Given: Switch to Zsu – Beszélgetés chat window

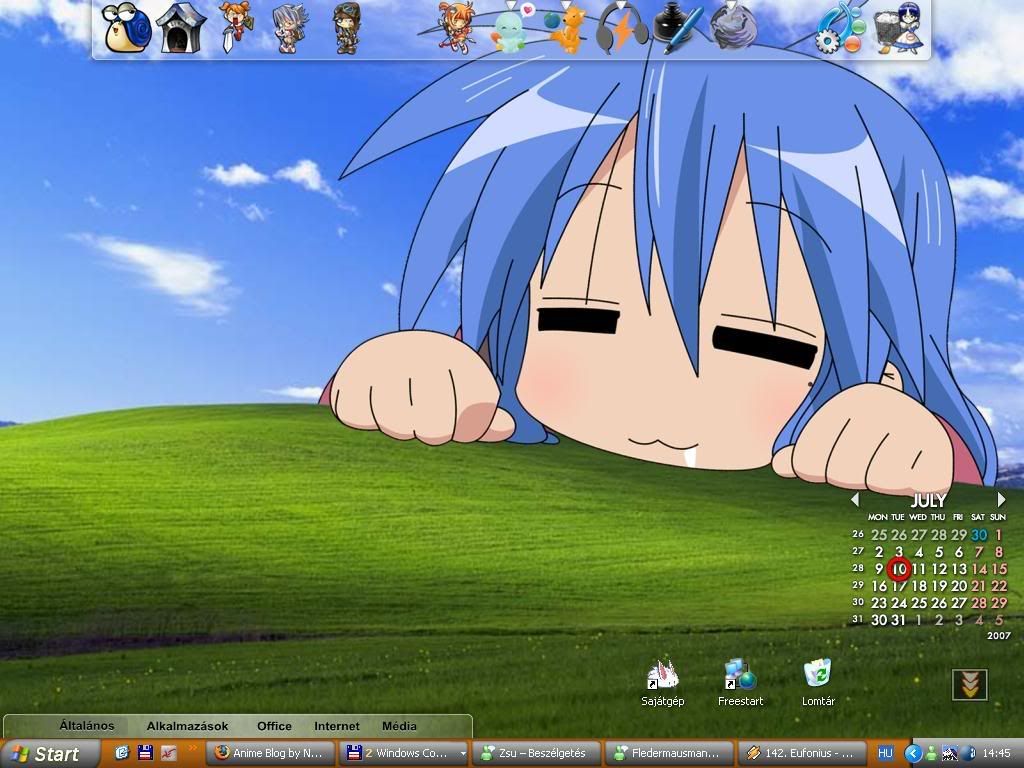Looking at the screenshot, I should (536, 753).
